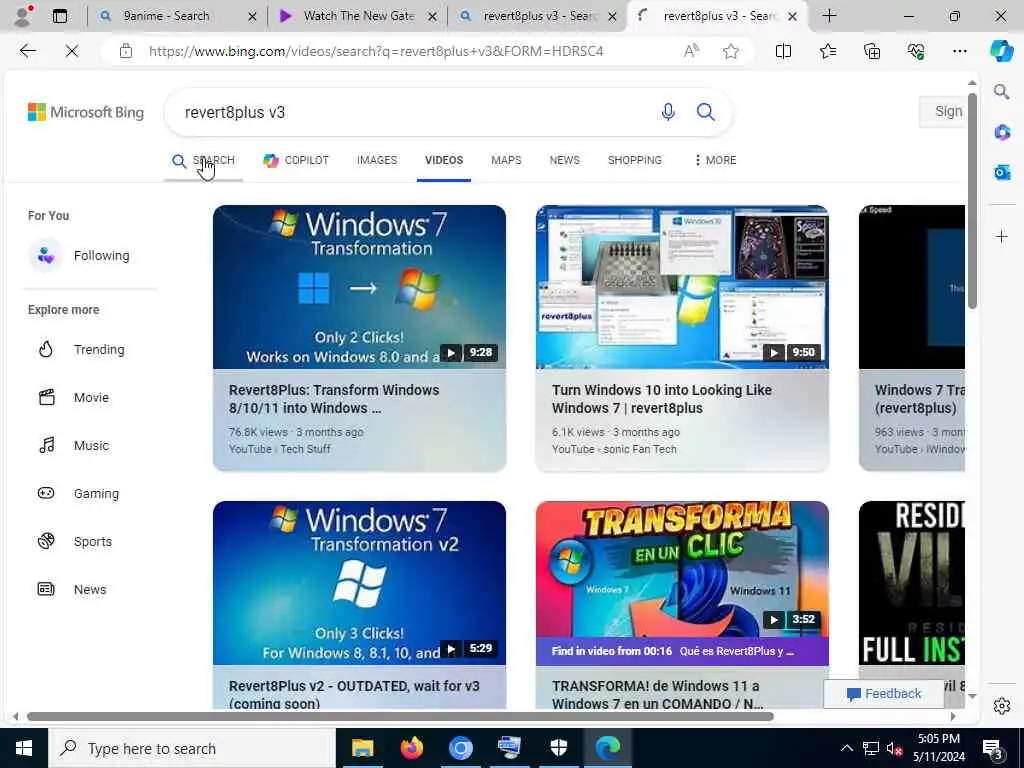Screen dimensions: 1024x768
Task: Open Read aloud icon in the address bar
Action: tap(691, 51)
